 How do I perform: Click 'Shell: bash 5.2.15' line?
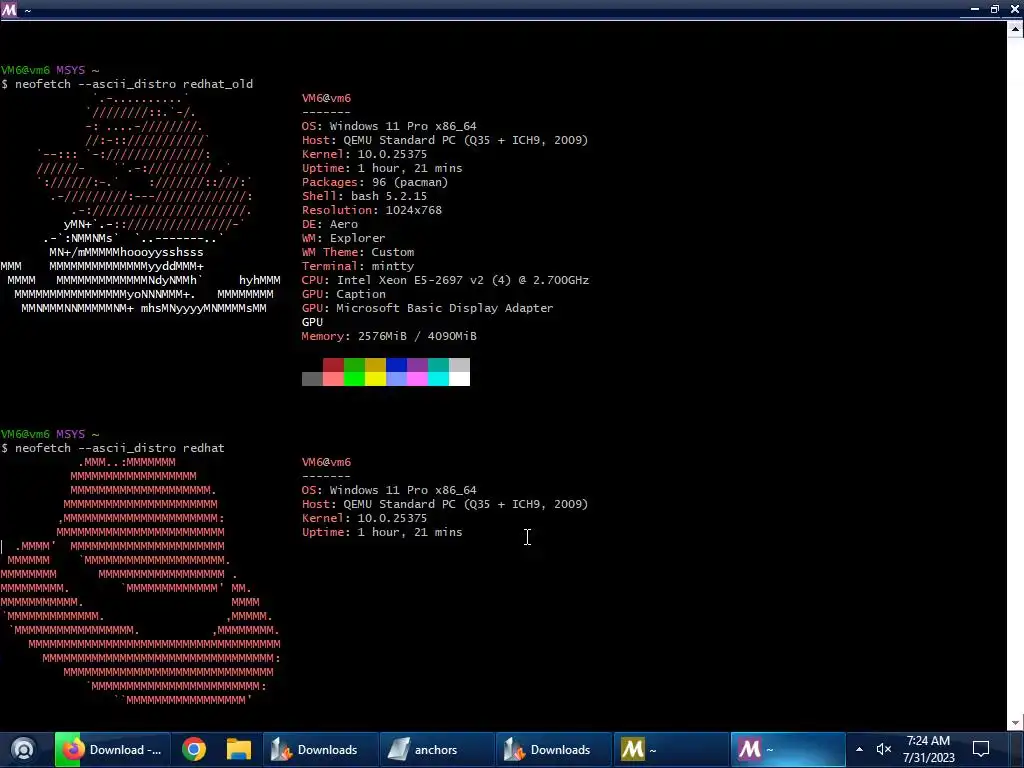pyautogui.click(x=364, y=196)
